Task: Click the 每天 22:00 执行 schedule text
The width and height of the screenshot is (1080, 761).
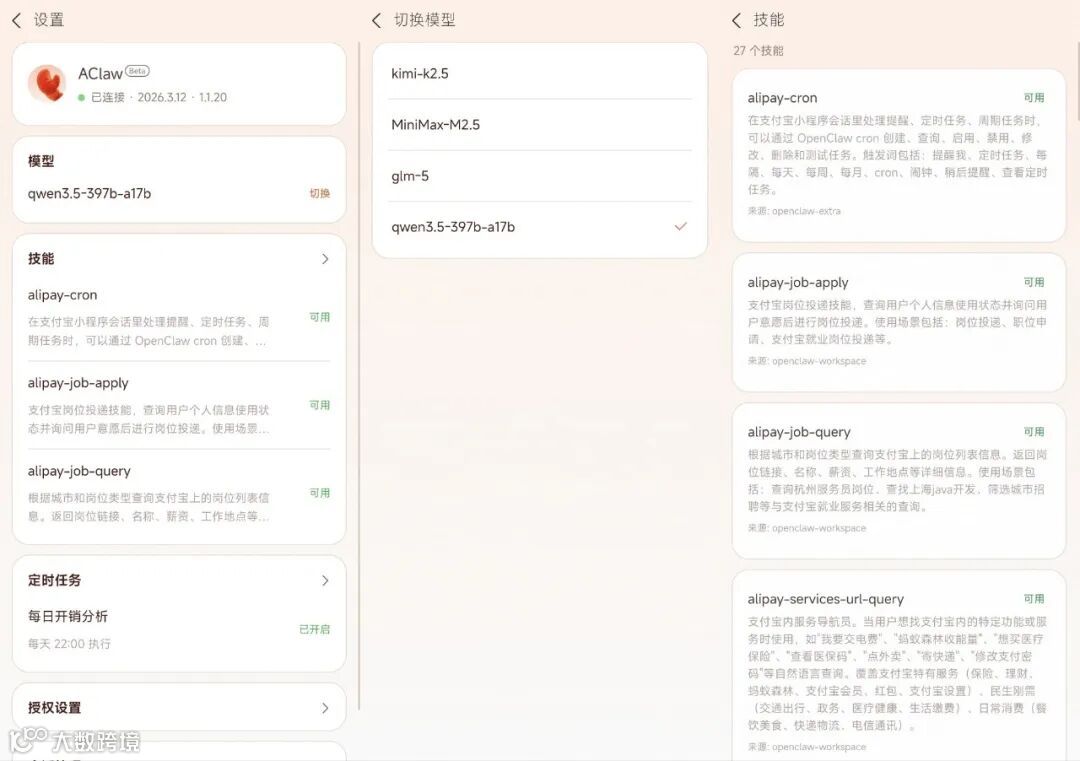Action: pyautogui.click(x=69, y=644)
